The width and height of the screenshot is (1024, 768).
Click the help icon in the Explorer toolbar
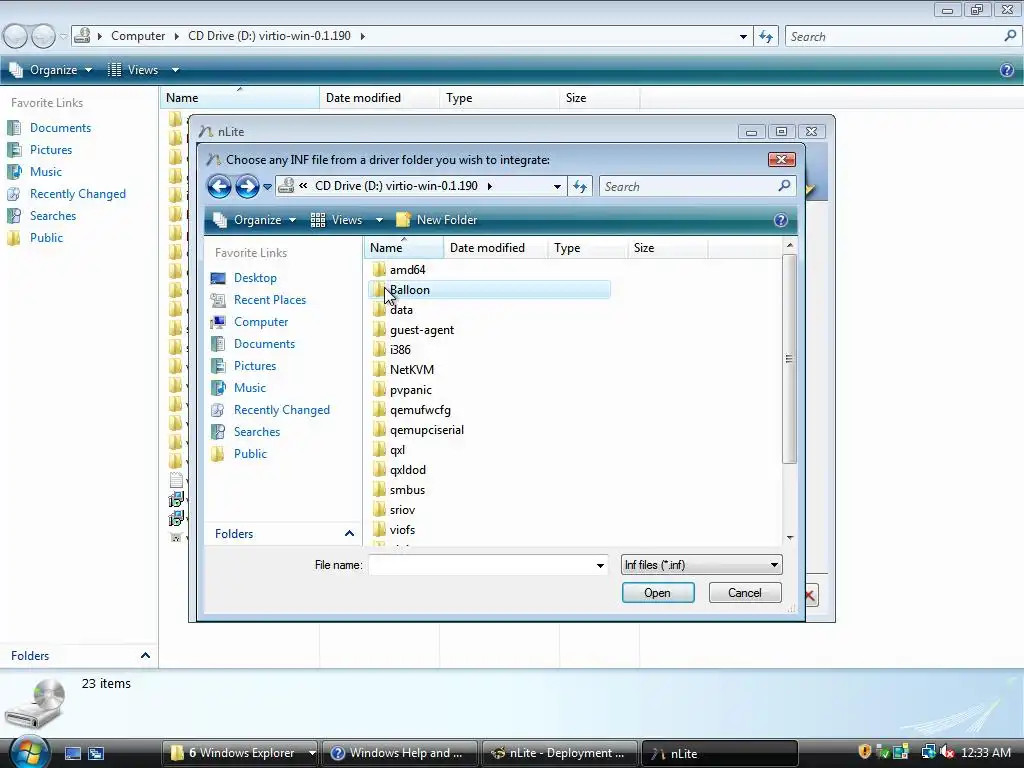tap(1006, 70)
